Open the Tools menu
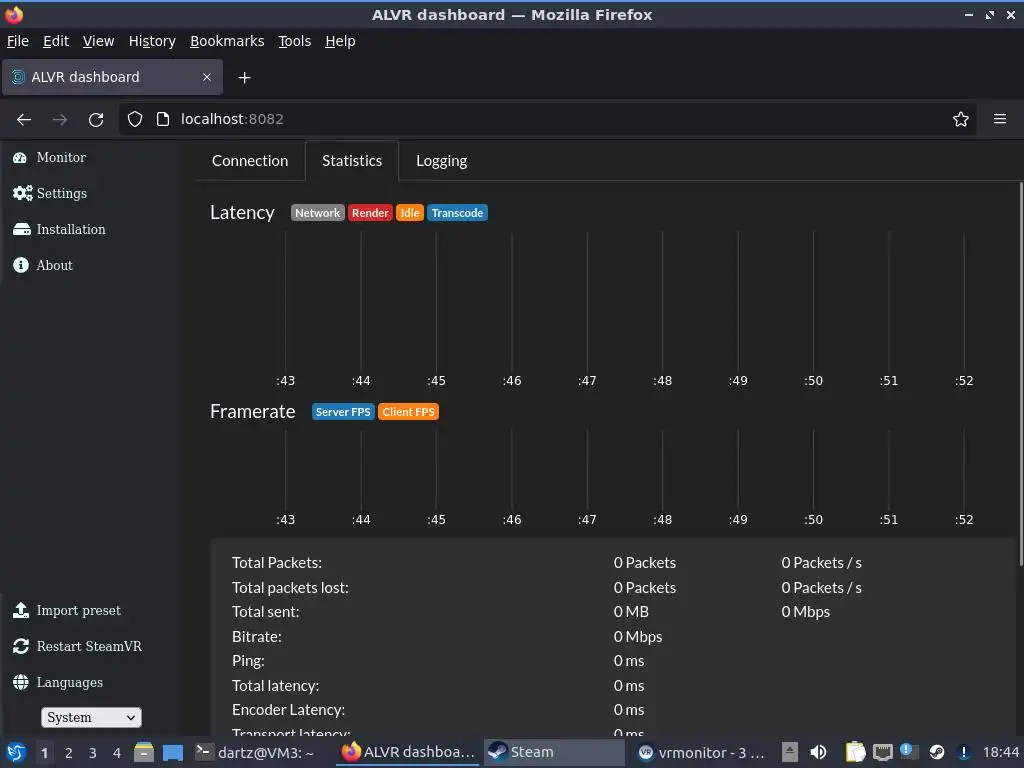1024x768 pixels. 295,41
